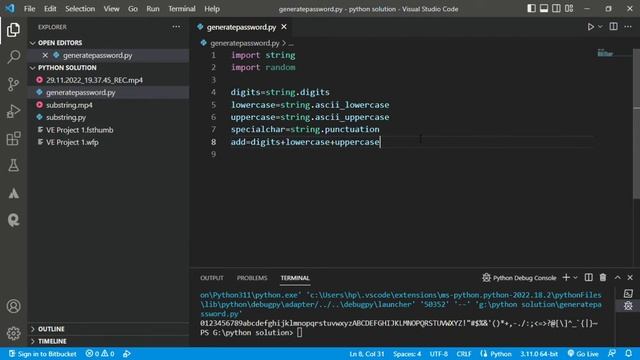The image size is (640, 360).
Task: Select interpreter 3.11.0 64-bit
Action: [539, 354]
